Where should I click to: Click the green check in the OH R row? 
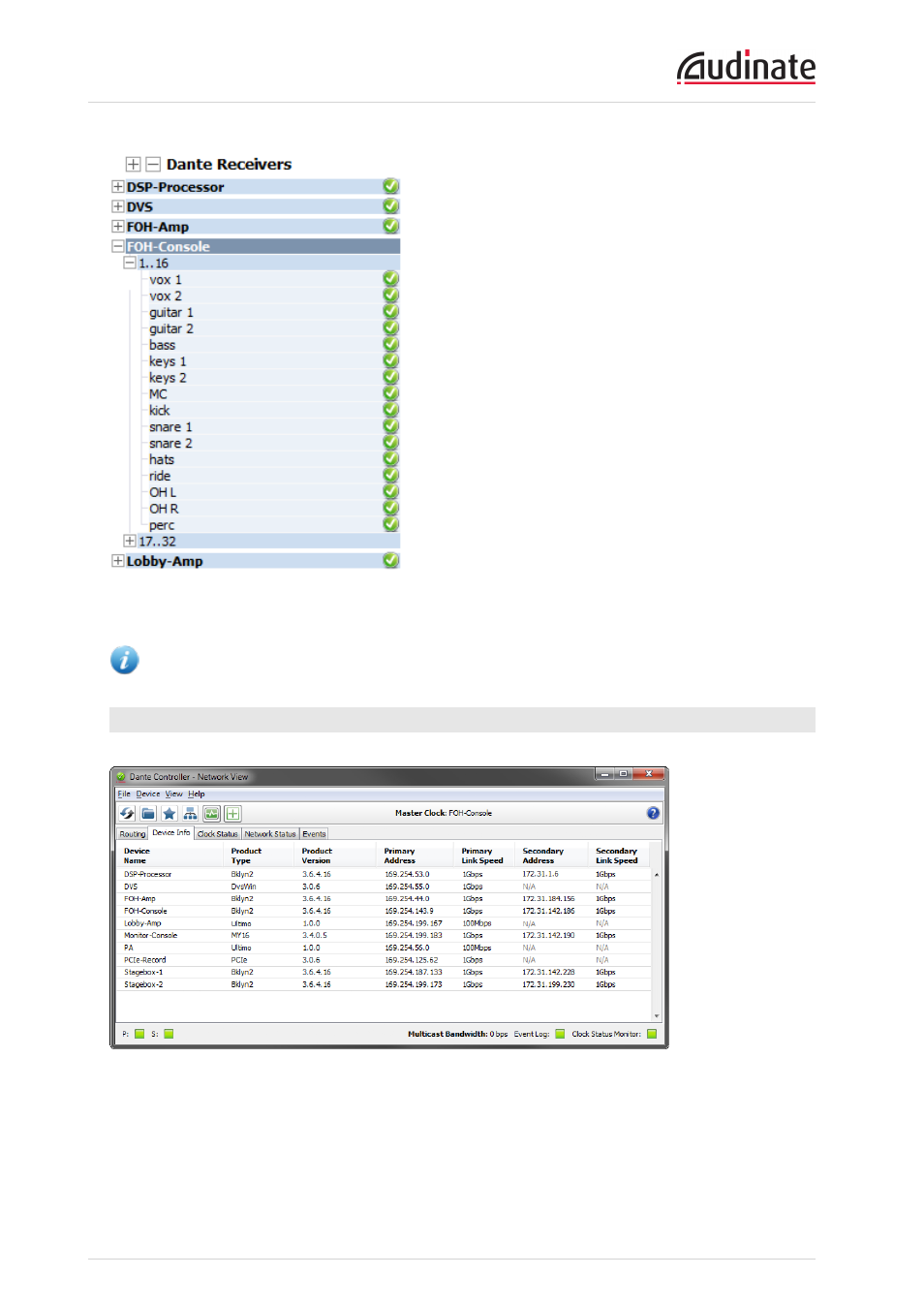point(390,508)
